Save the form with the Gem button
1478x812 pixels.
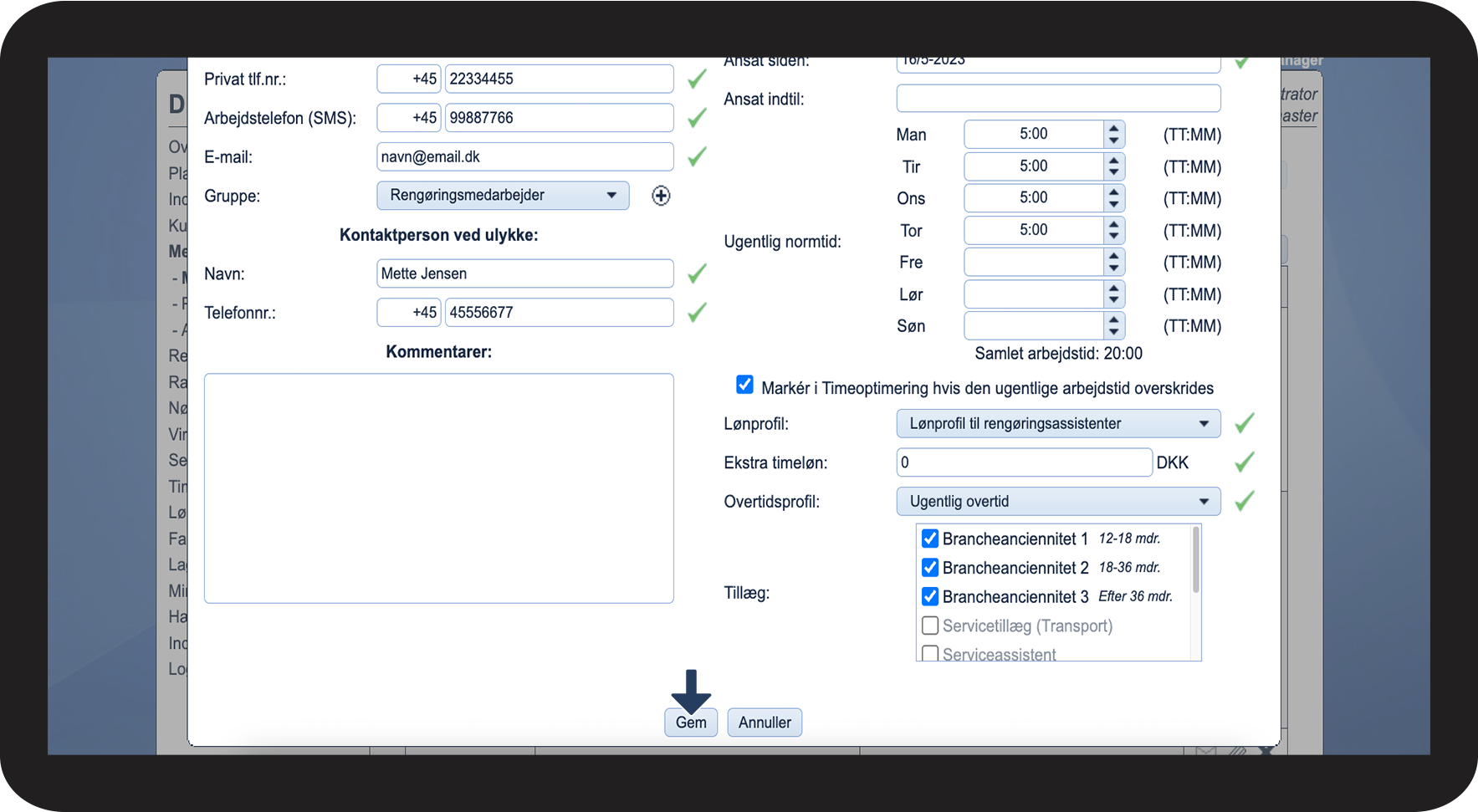click(691, 723)
